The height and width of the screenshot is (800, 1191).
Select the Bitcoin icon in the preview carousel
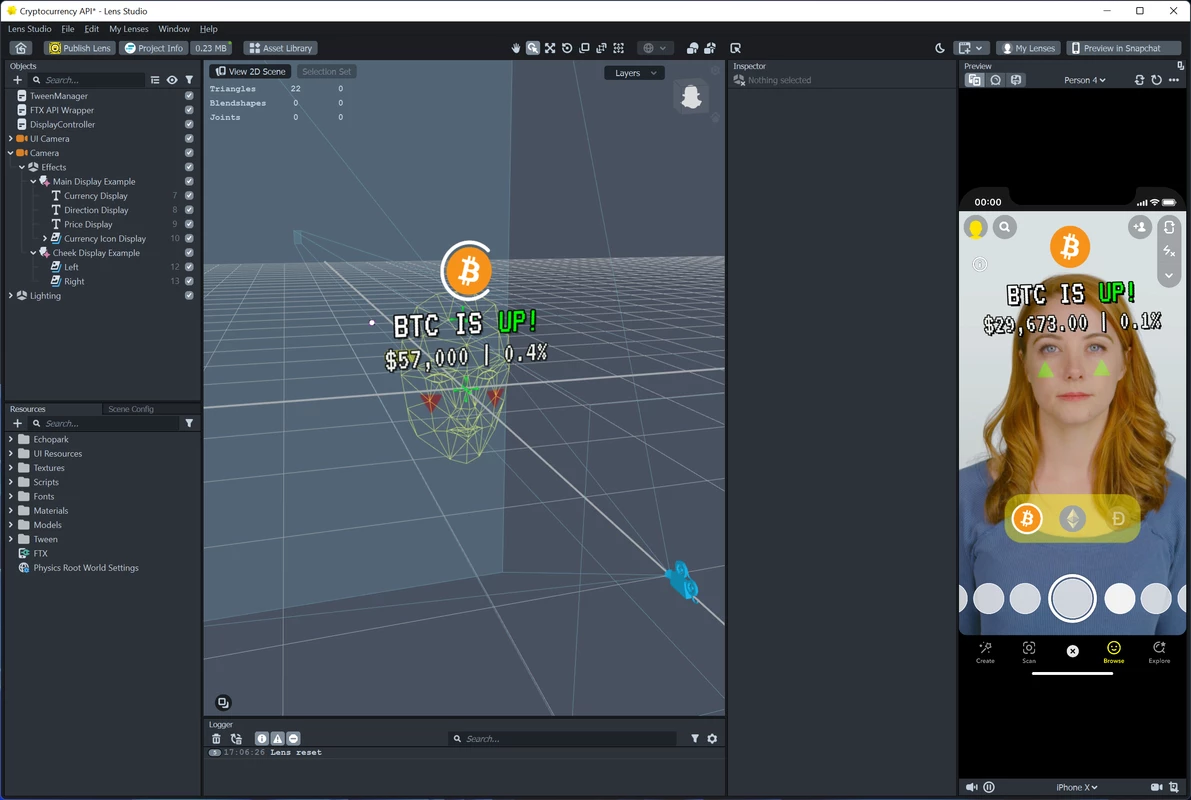(x=1027, y=519)
